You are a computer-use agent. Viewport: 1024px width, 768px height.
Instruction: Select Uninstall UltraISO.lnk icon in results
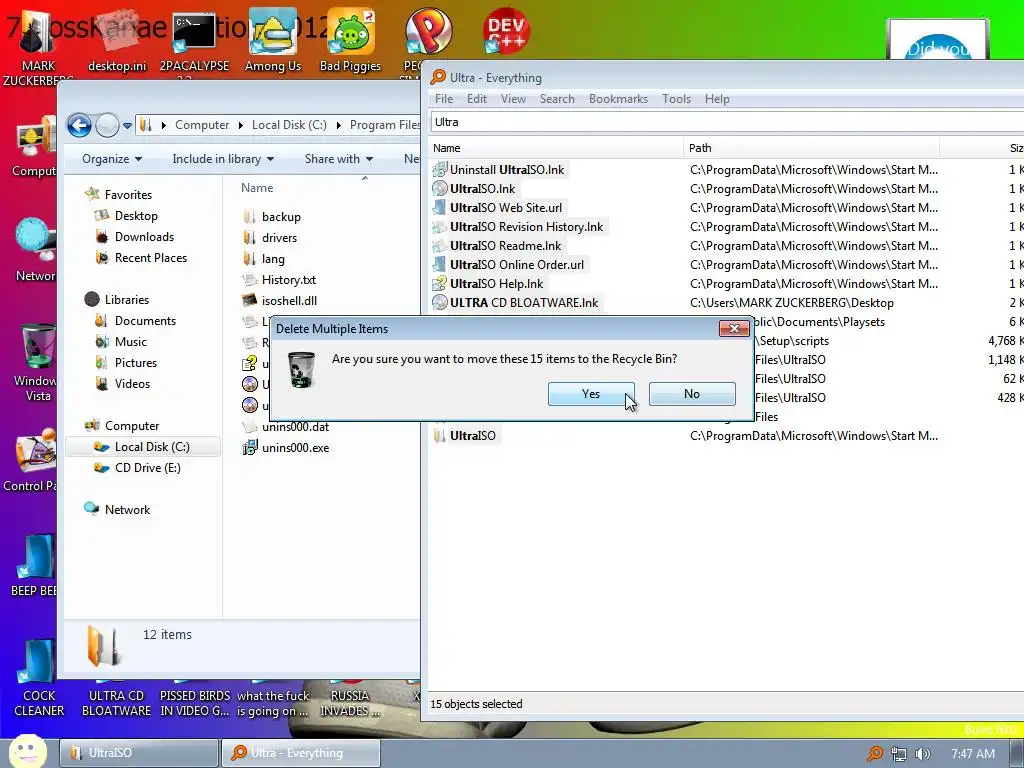point(440,170)
